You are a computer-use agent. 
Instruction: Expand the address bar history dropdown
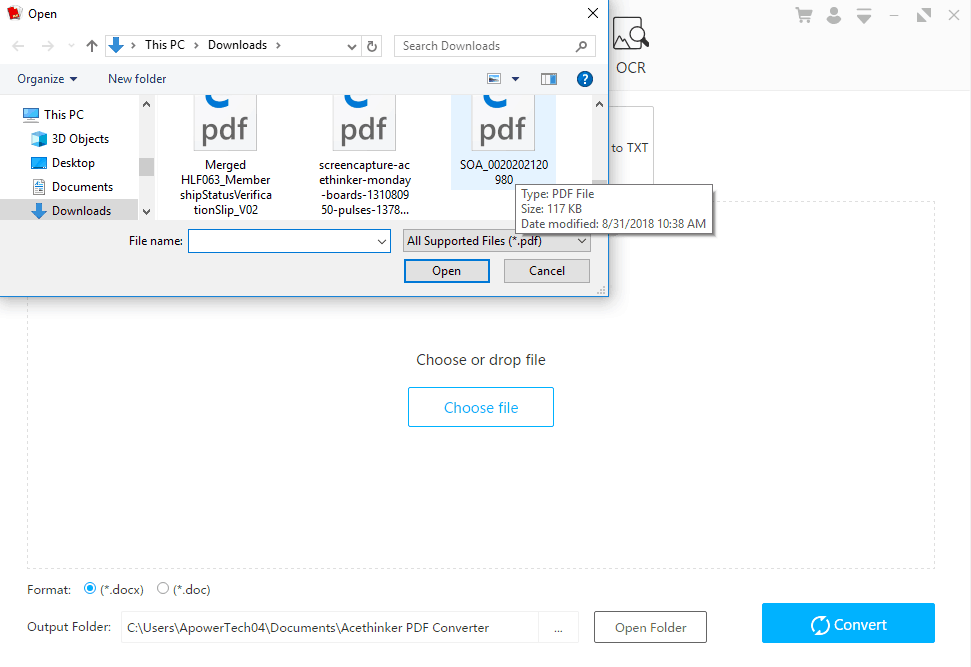pos(351,46)
